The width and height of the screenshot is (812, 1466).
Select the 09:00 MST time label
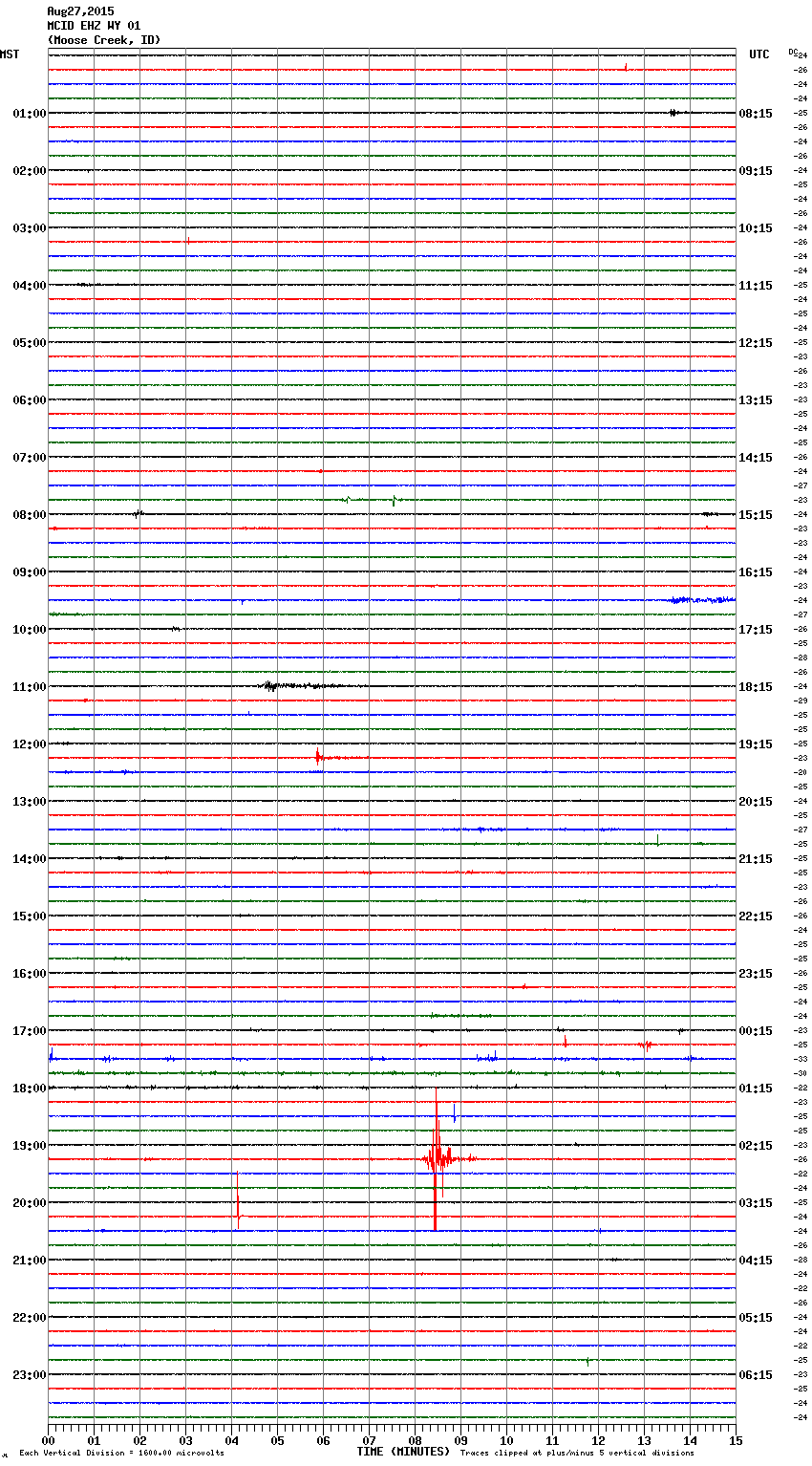point(30,572)
